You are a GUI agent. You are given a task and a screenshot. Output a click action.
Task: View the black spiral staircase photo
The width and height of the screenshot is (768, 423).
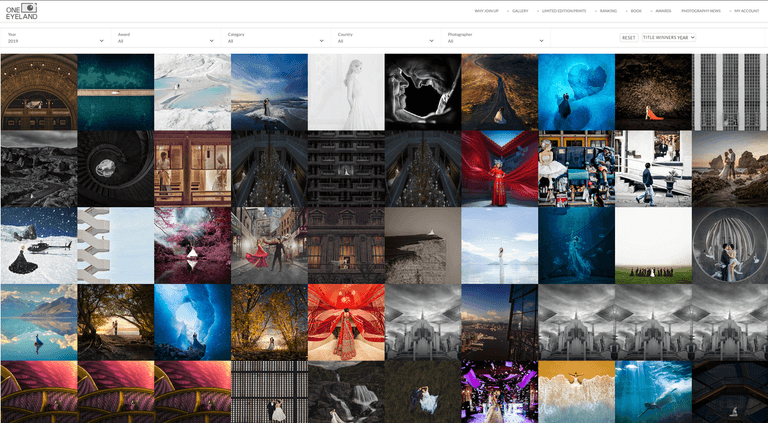click(x=115, y=168)
